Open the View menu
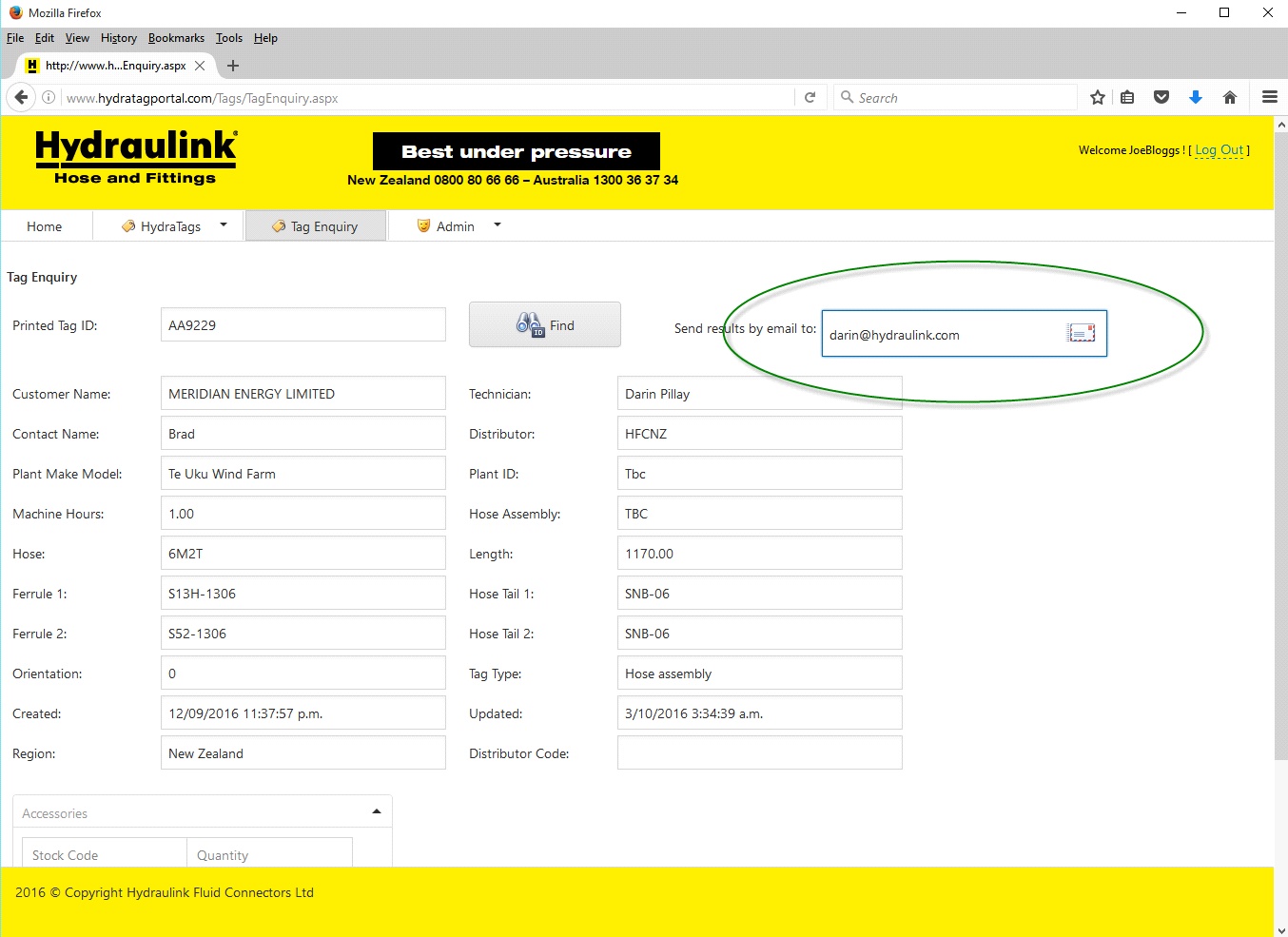 [77, 38]
